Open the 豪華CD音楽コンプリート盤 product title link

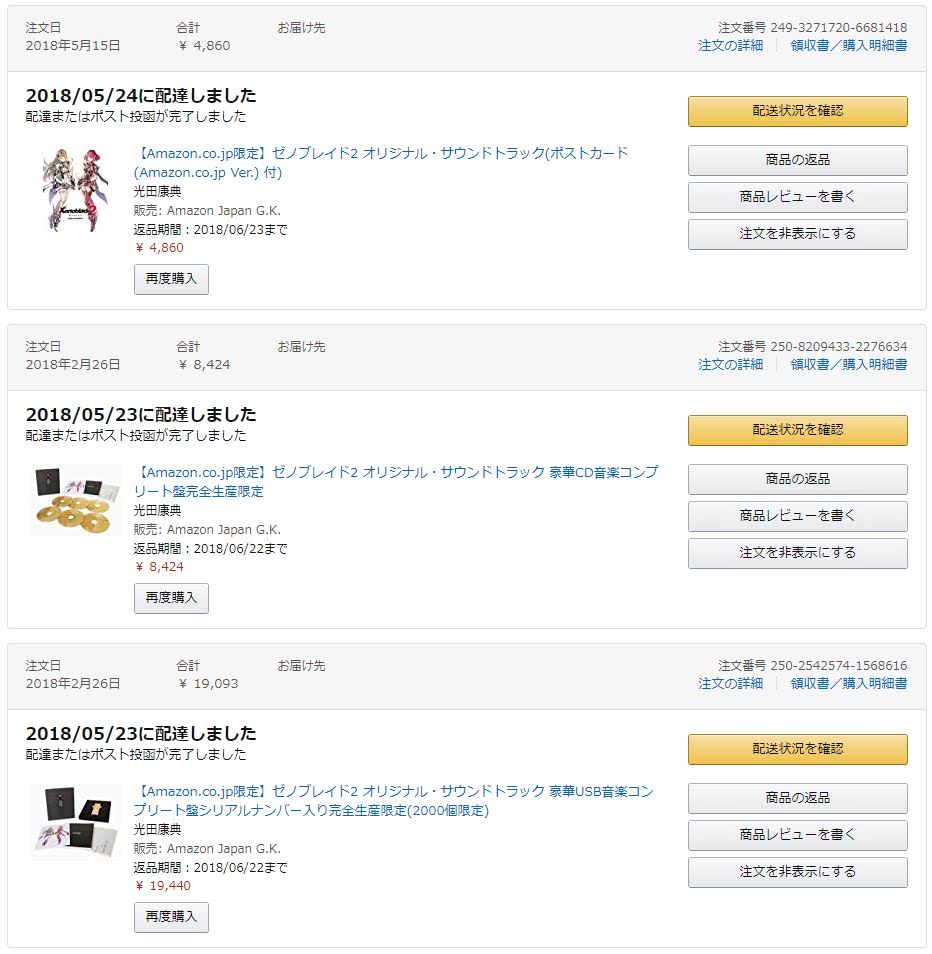pos(396,481)
